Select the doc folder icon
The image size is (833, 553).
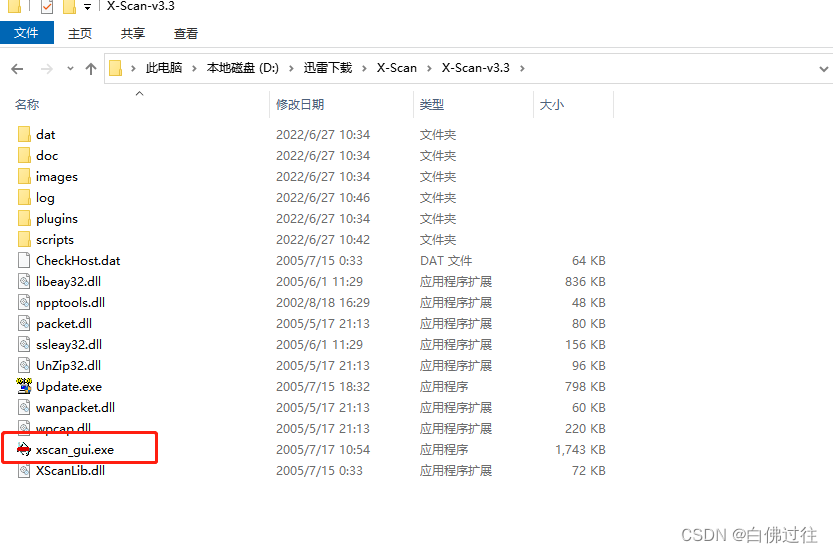[24, 155]
